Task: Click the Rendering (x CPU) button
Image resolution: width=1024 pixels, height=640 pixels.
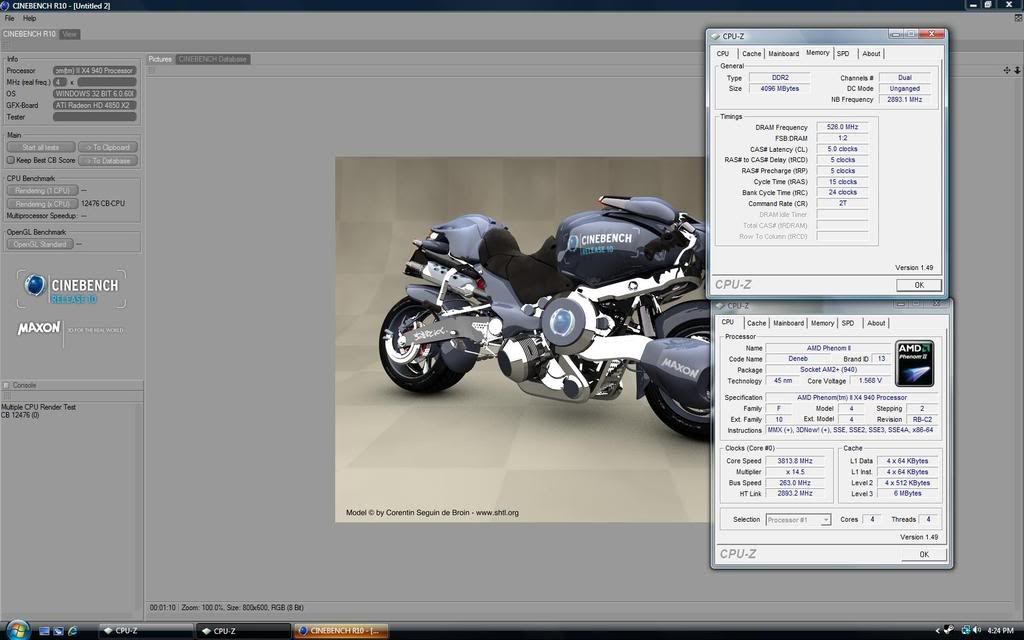Action: click(42, 204)
